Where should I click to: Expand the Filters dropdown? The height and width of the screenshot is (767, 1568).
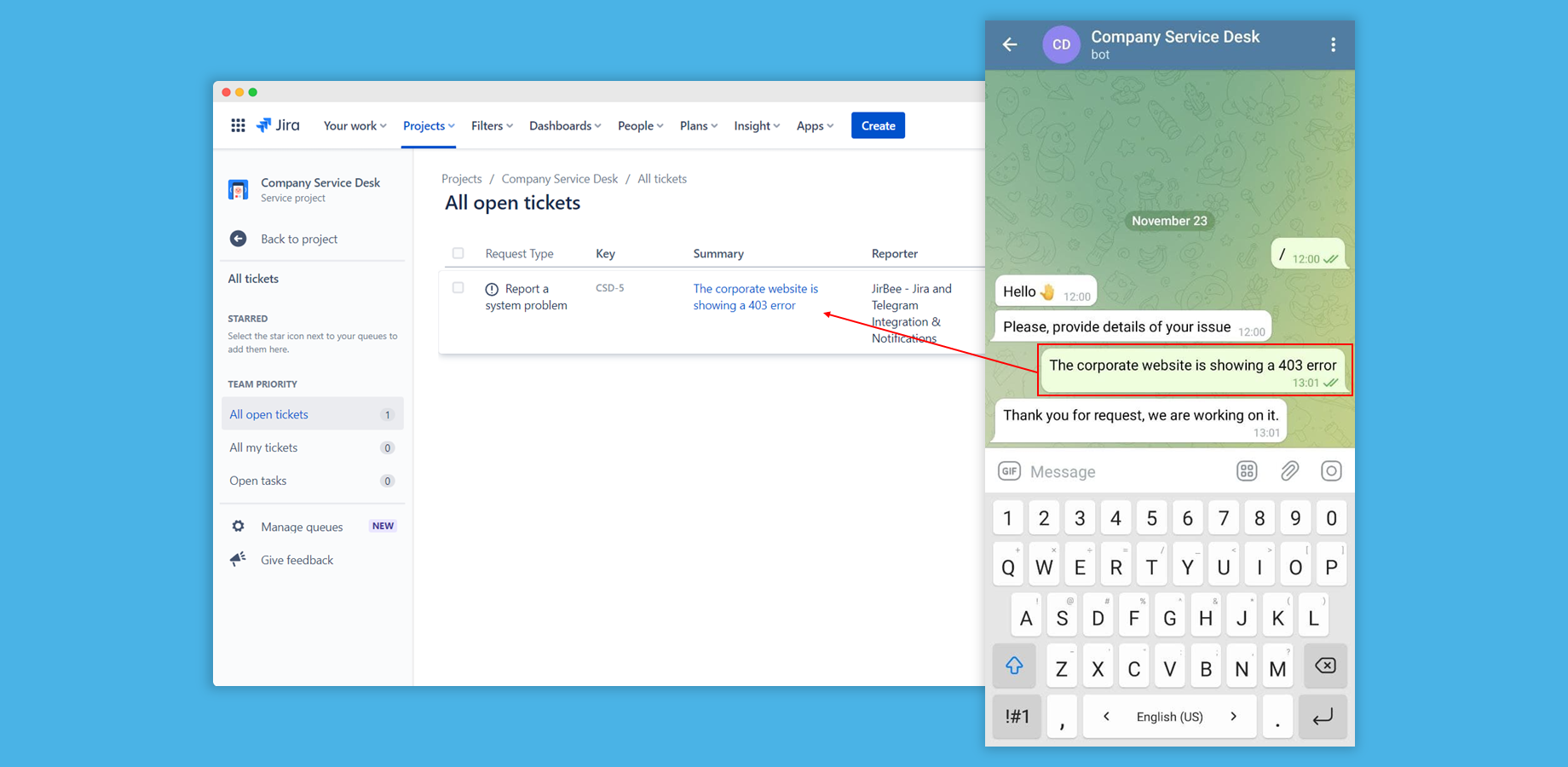[x=492, y=126]
